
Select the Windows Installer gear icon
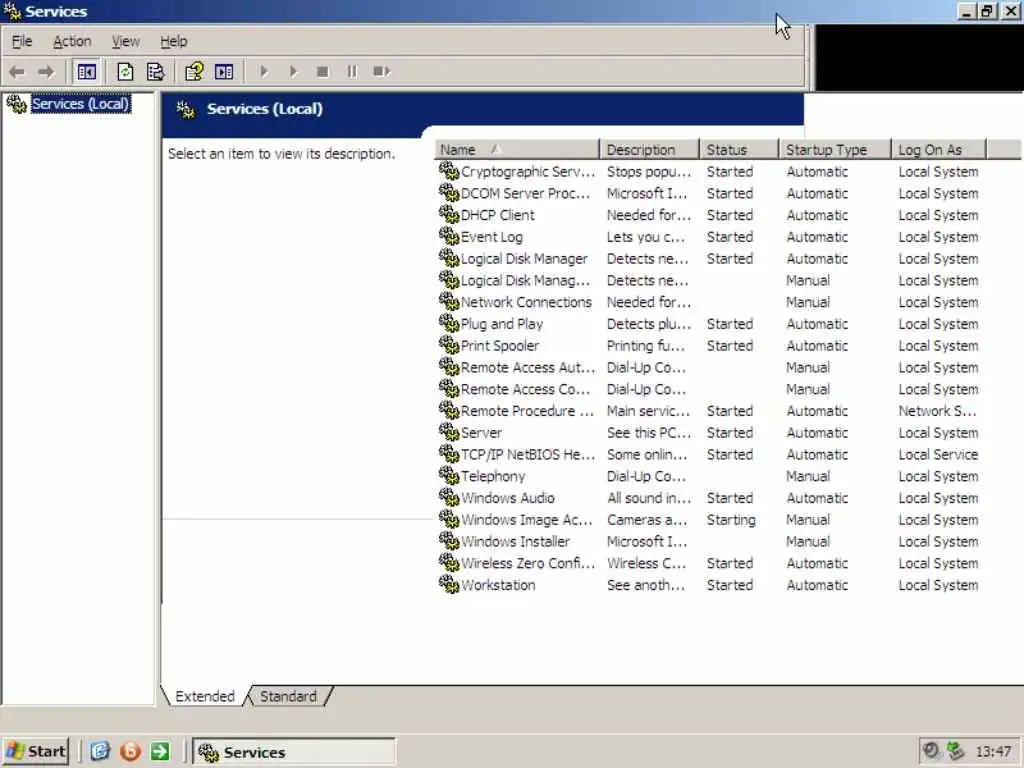[x=449, y=541]
